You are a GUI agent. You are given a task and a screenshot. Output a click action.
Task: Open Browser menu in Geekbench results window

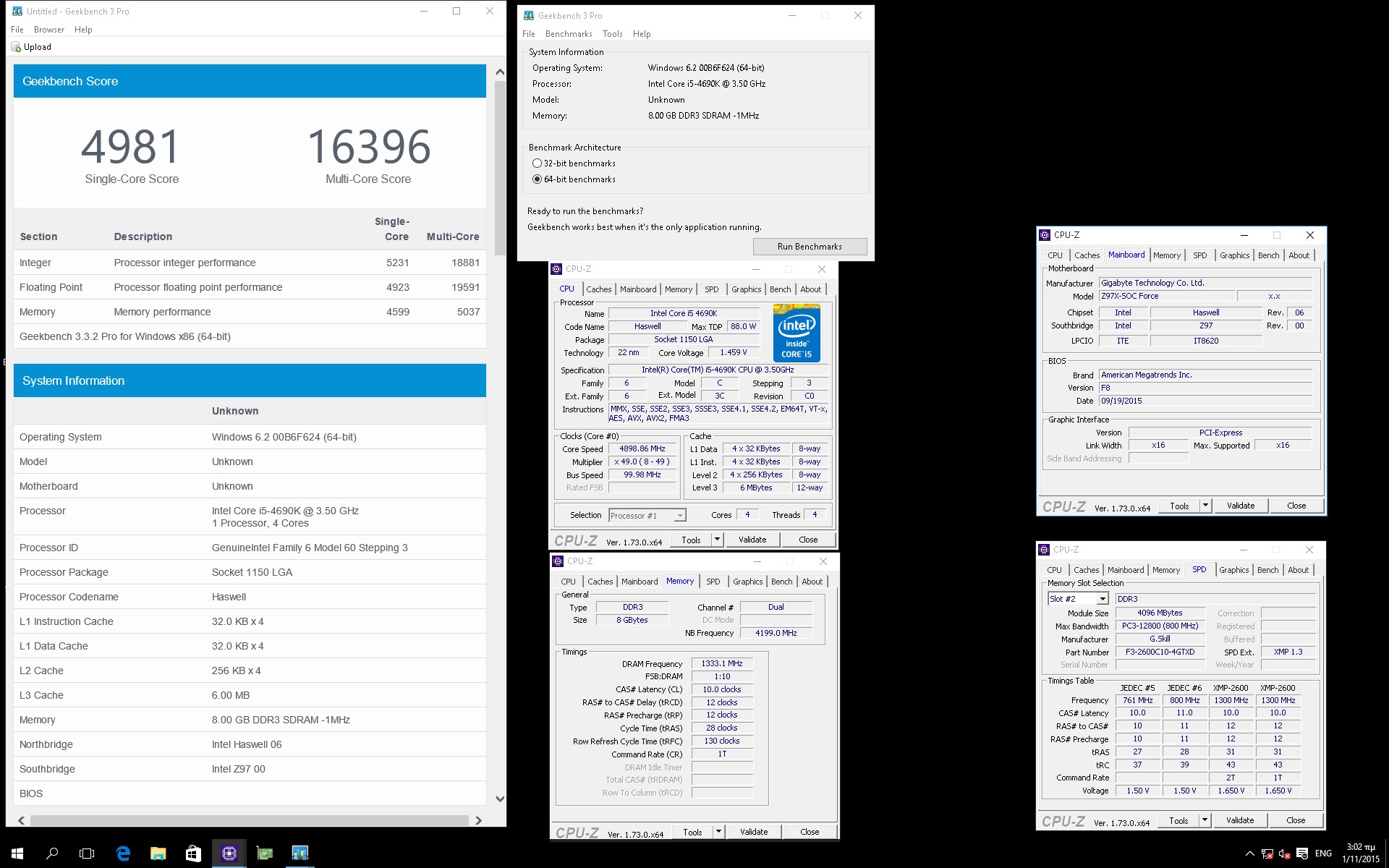click(x=49, y=30)
